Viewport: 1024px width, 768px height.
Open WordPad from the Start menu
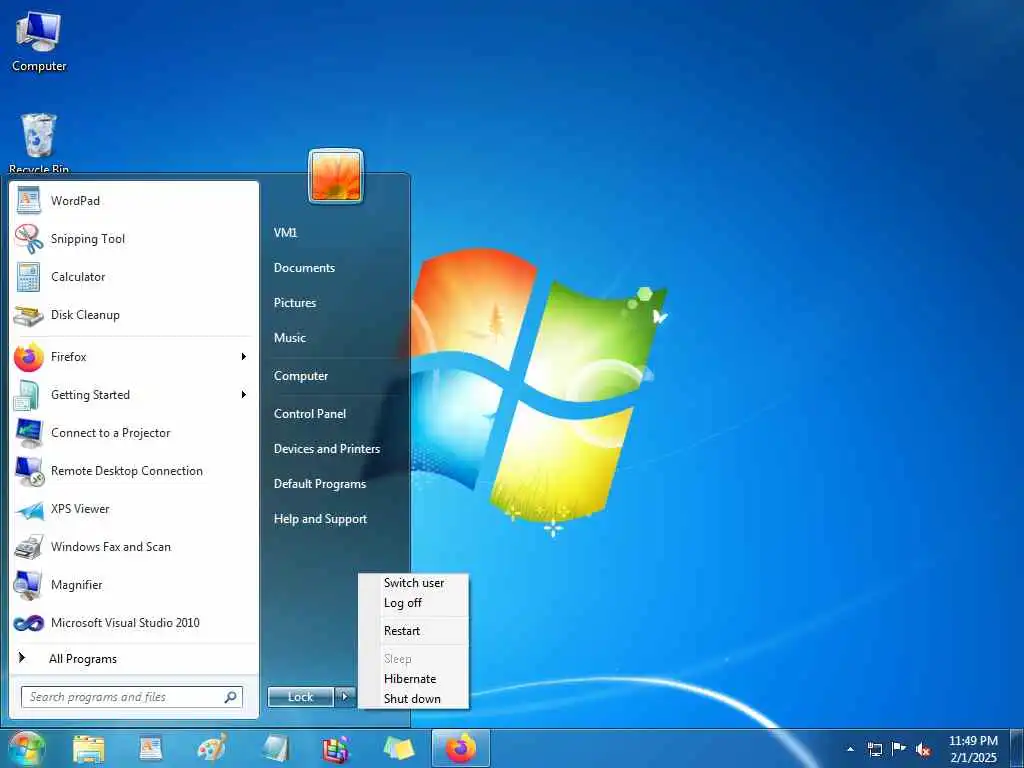134,200
